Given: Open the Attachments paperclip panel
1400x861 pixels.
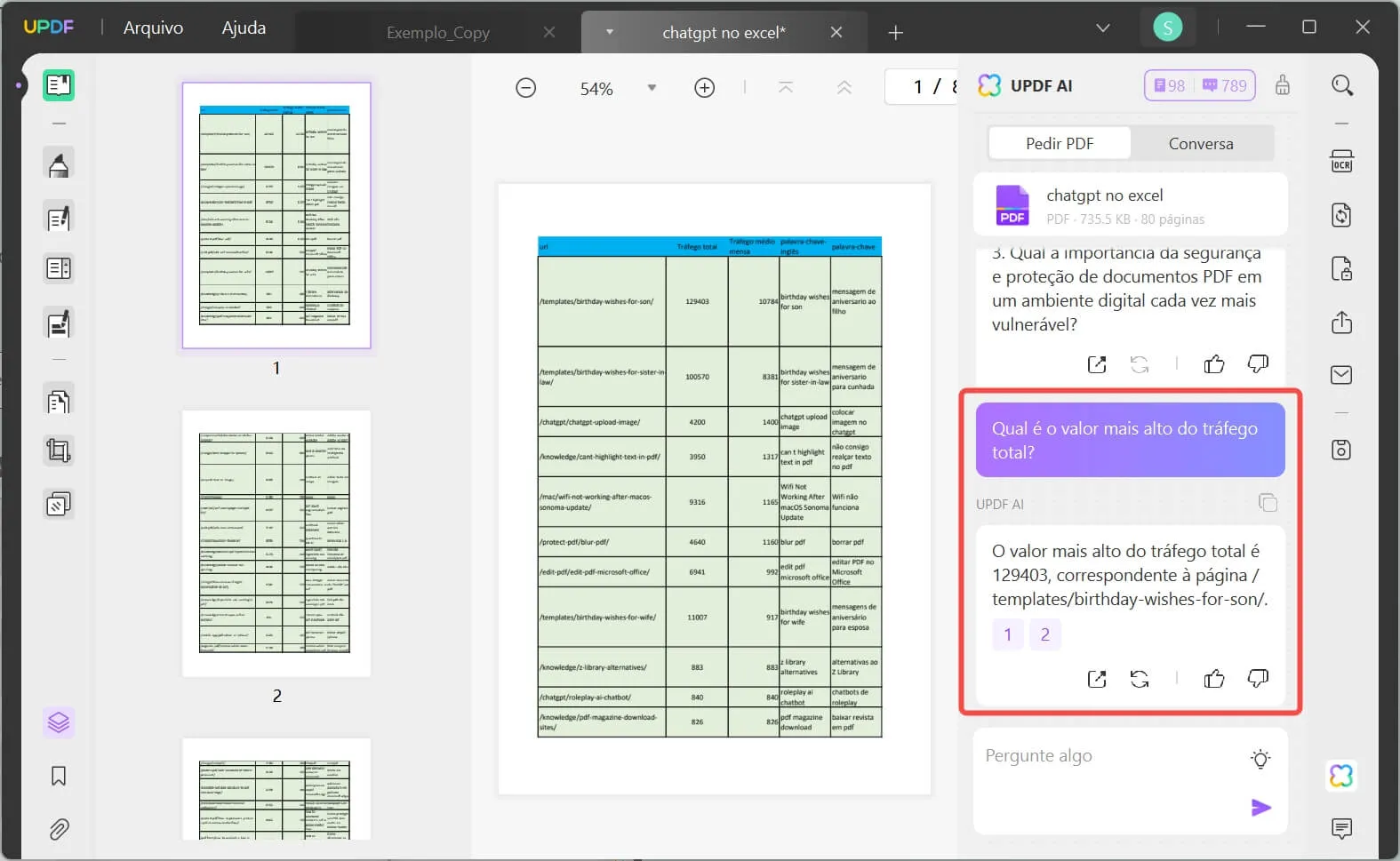Looking at the screenshot, I should (59, 830).
